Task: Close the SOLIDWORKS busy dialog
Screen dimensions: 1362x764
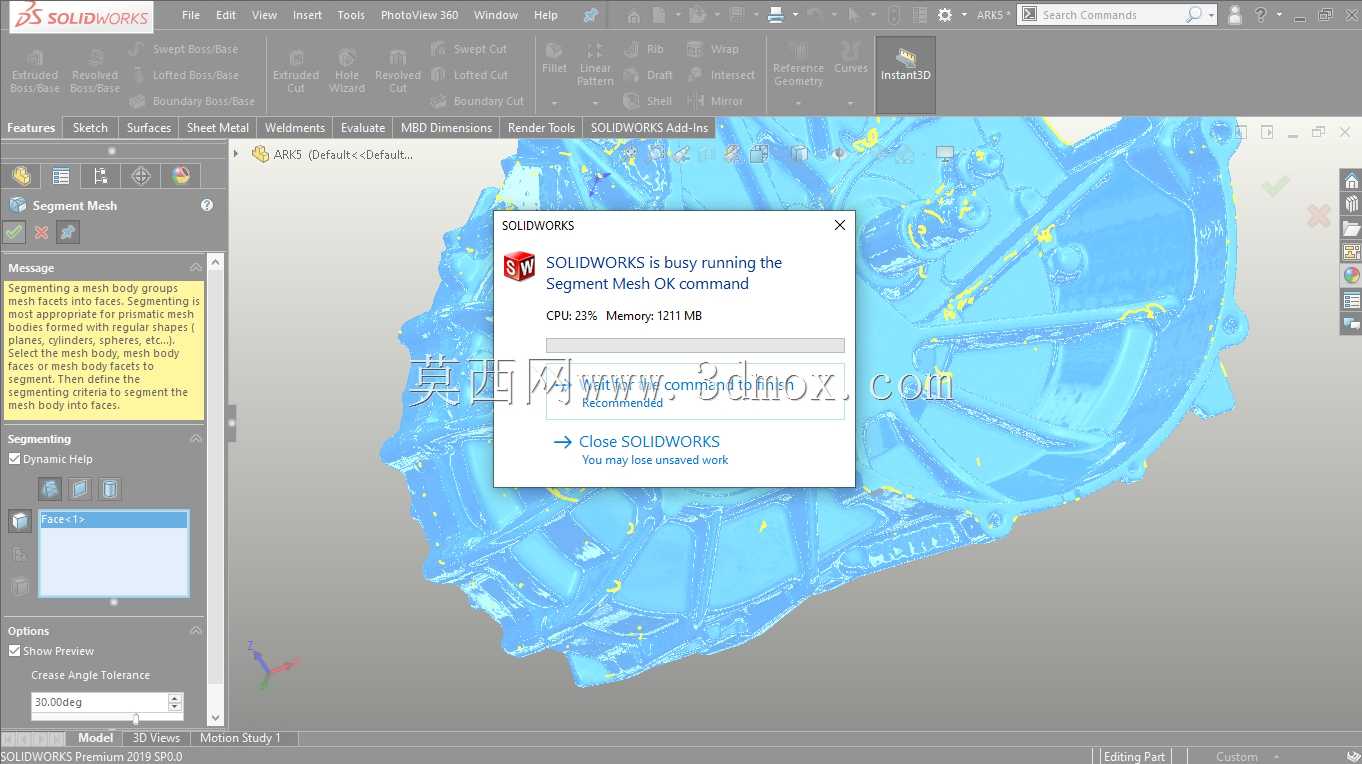Action: (840, 225)
